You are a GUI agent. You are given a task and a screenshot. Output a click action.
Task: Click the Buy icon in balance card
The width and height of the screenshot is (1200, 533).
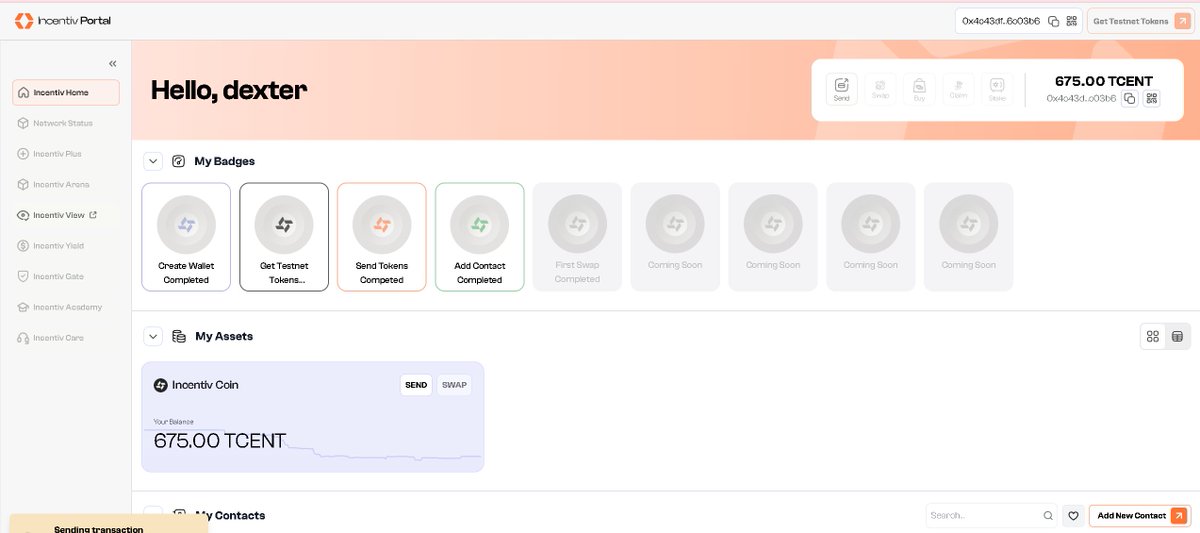(919, 89)
